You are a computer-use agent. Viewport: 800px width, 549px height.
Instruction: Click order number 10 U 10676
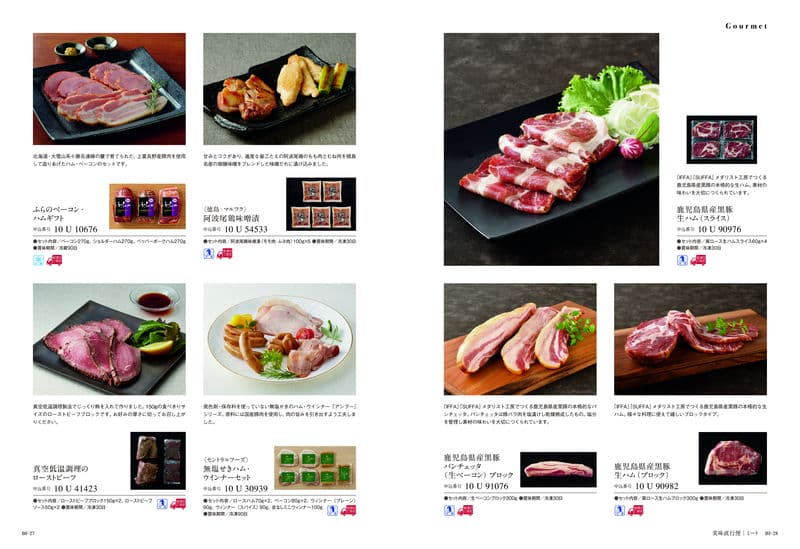pos(76,229)
